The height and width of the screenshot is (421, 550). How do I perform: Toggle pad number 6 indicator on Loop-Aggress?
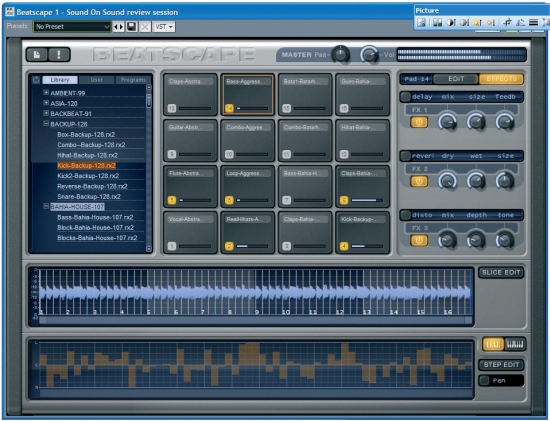(x=229, y=200)
